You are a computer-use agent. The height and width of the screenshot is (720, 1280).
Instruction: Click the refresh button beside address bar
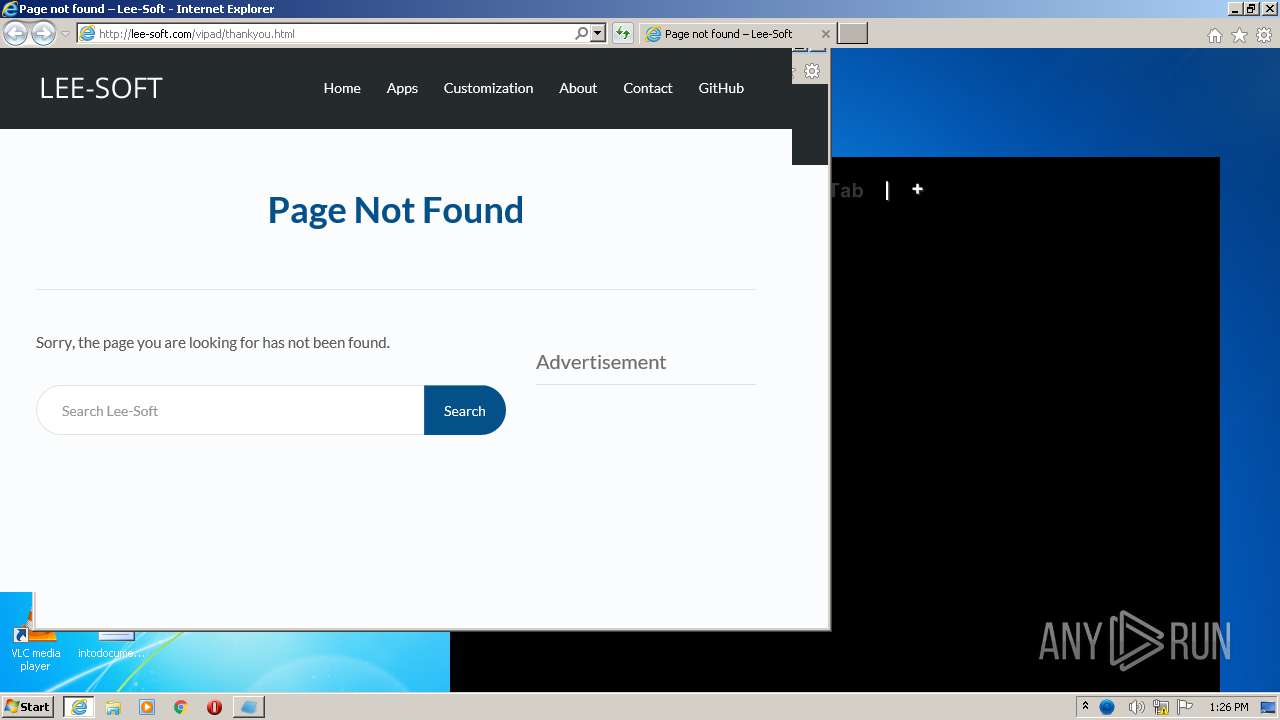pos(623,34)
